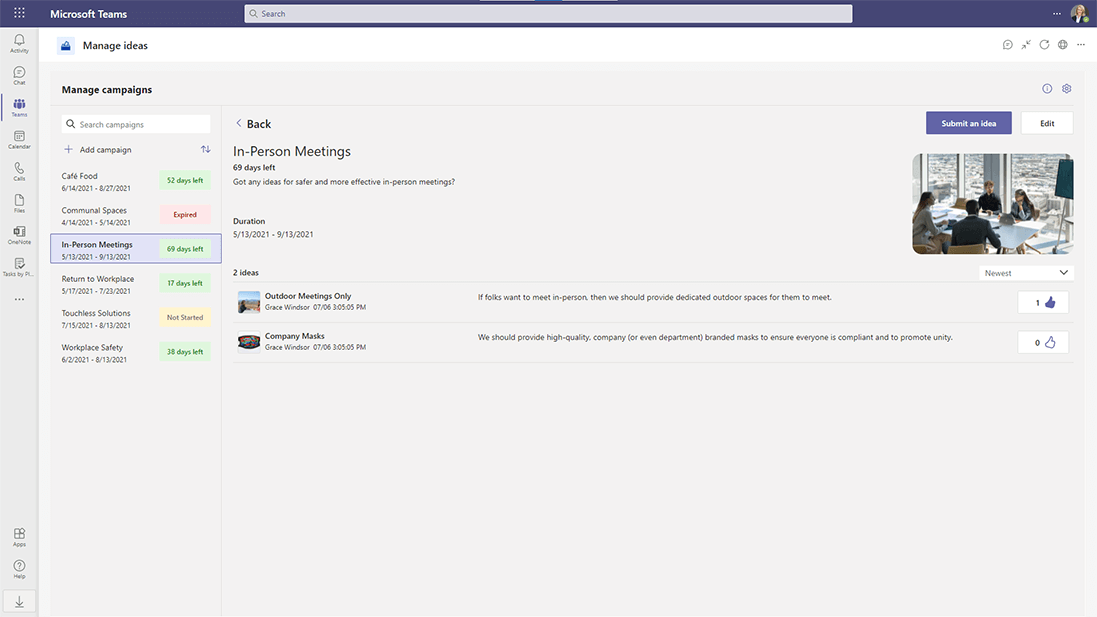Open the Activity feed icon
Screen dimensions: 1097x617
(19, 43)
